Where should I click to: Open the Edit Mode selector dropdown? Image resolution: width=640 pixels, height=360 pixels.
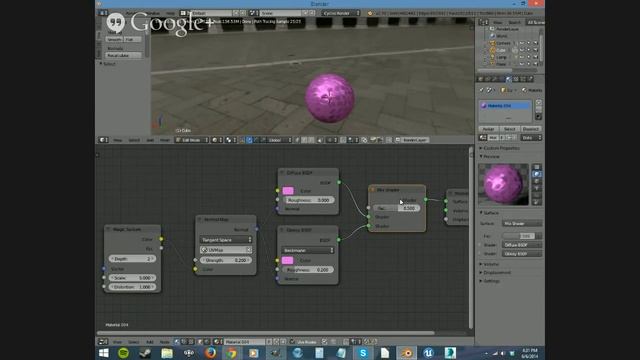191,140
